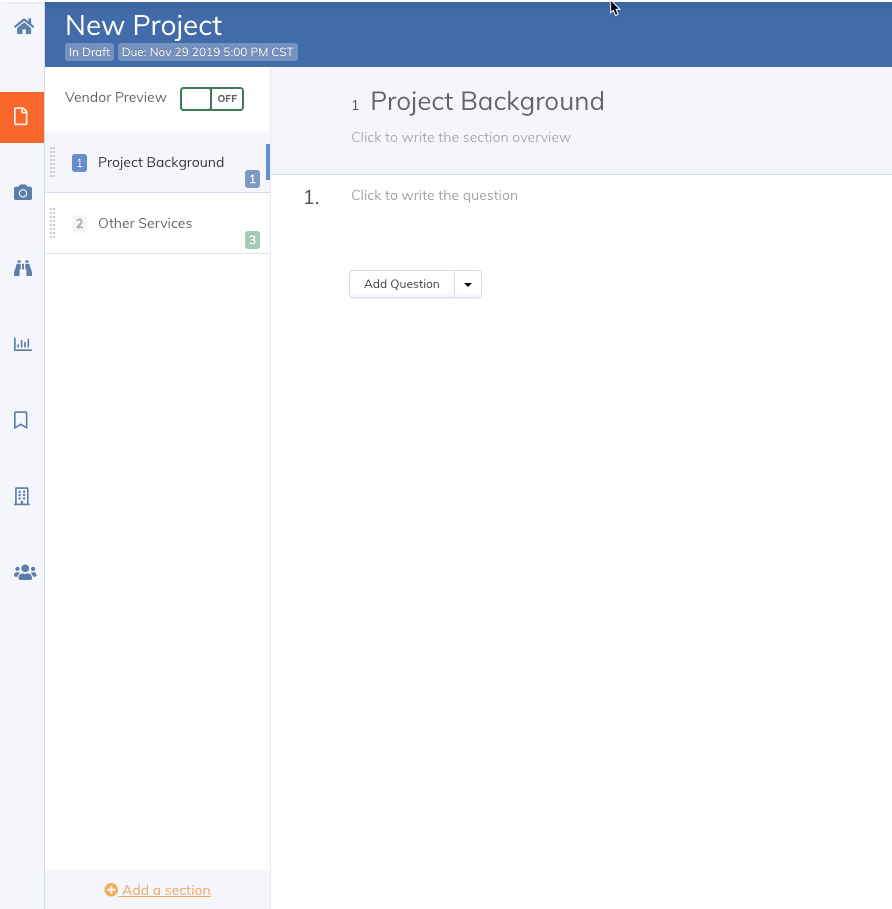
Task: Click the Add Question button
Action: pos(402,284)
